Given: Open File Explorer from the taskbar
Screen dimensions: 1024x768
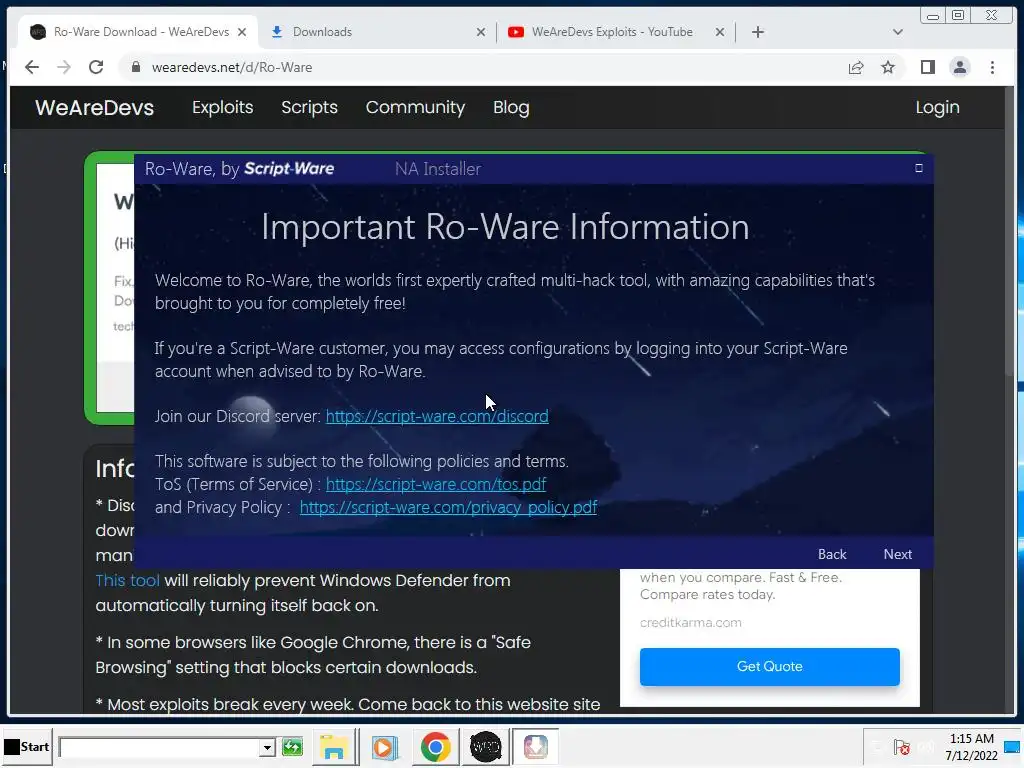Looking at the screenshot, I should [334, 746].
